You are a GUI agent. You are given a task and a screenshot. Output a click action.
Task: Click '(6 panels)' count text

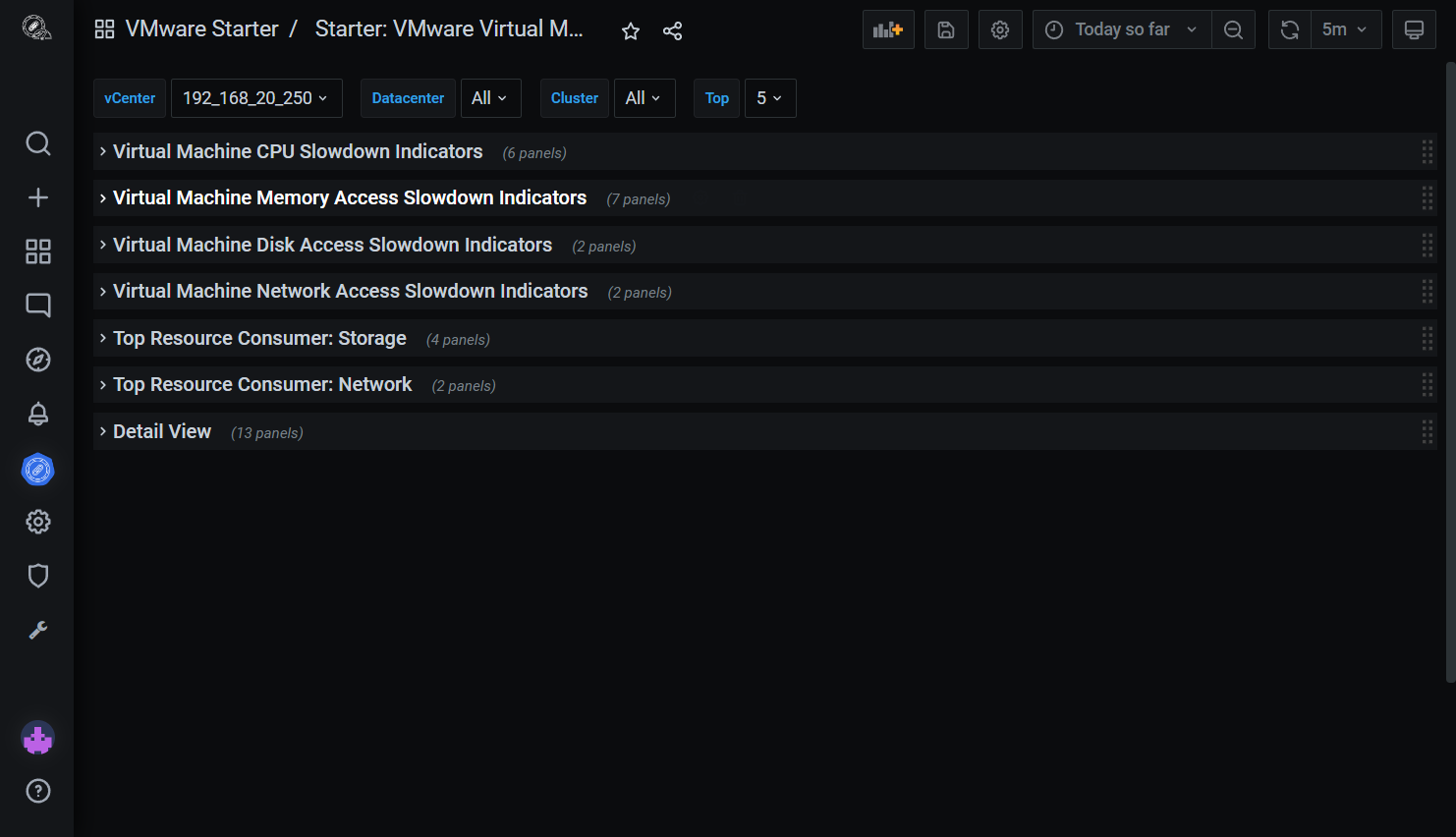[x=534, y=153]
